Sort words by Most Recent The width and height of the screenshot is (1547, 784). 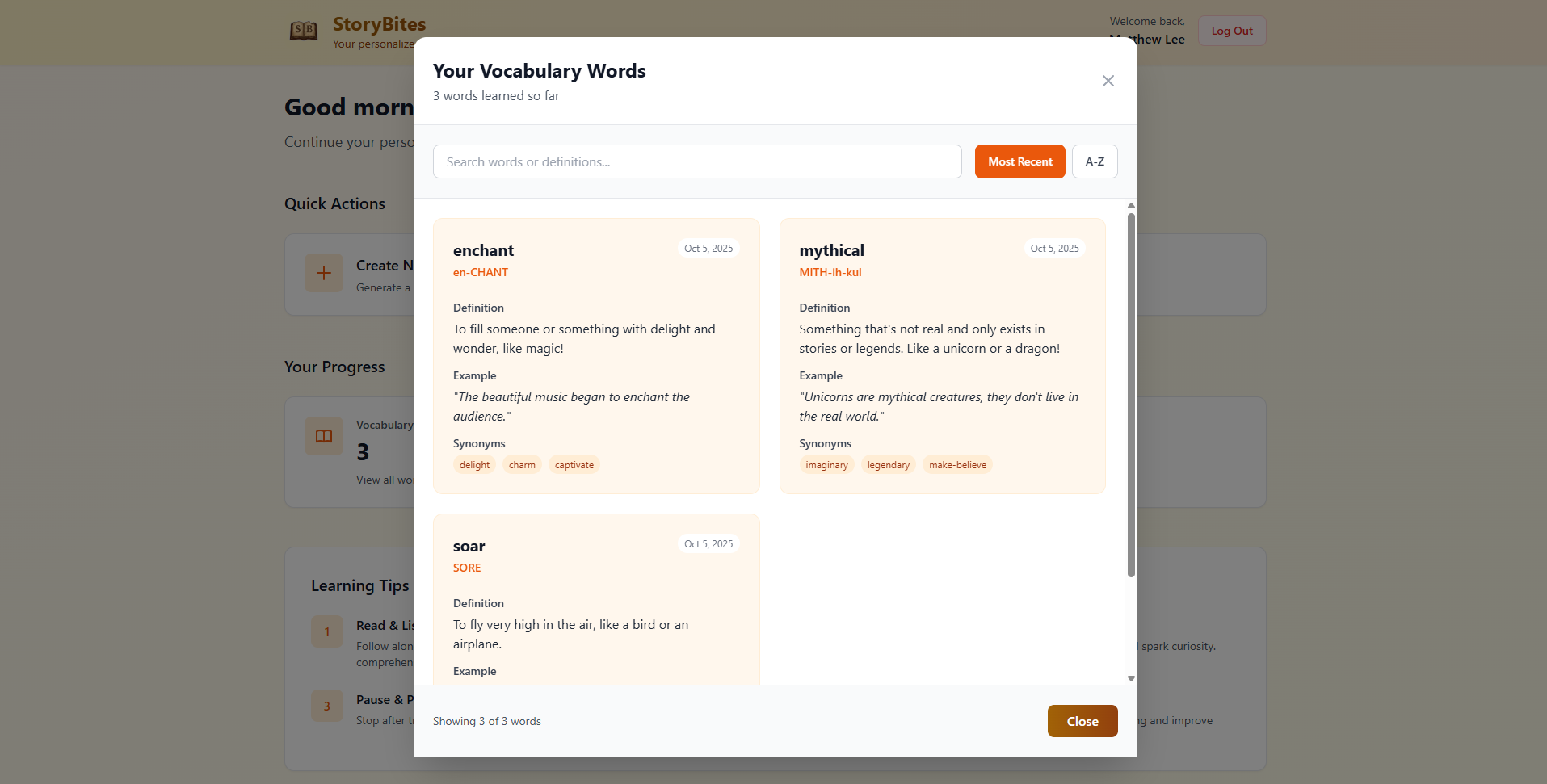(1019, 161)
